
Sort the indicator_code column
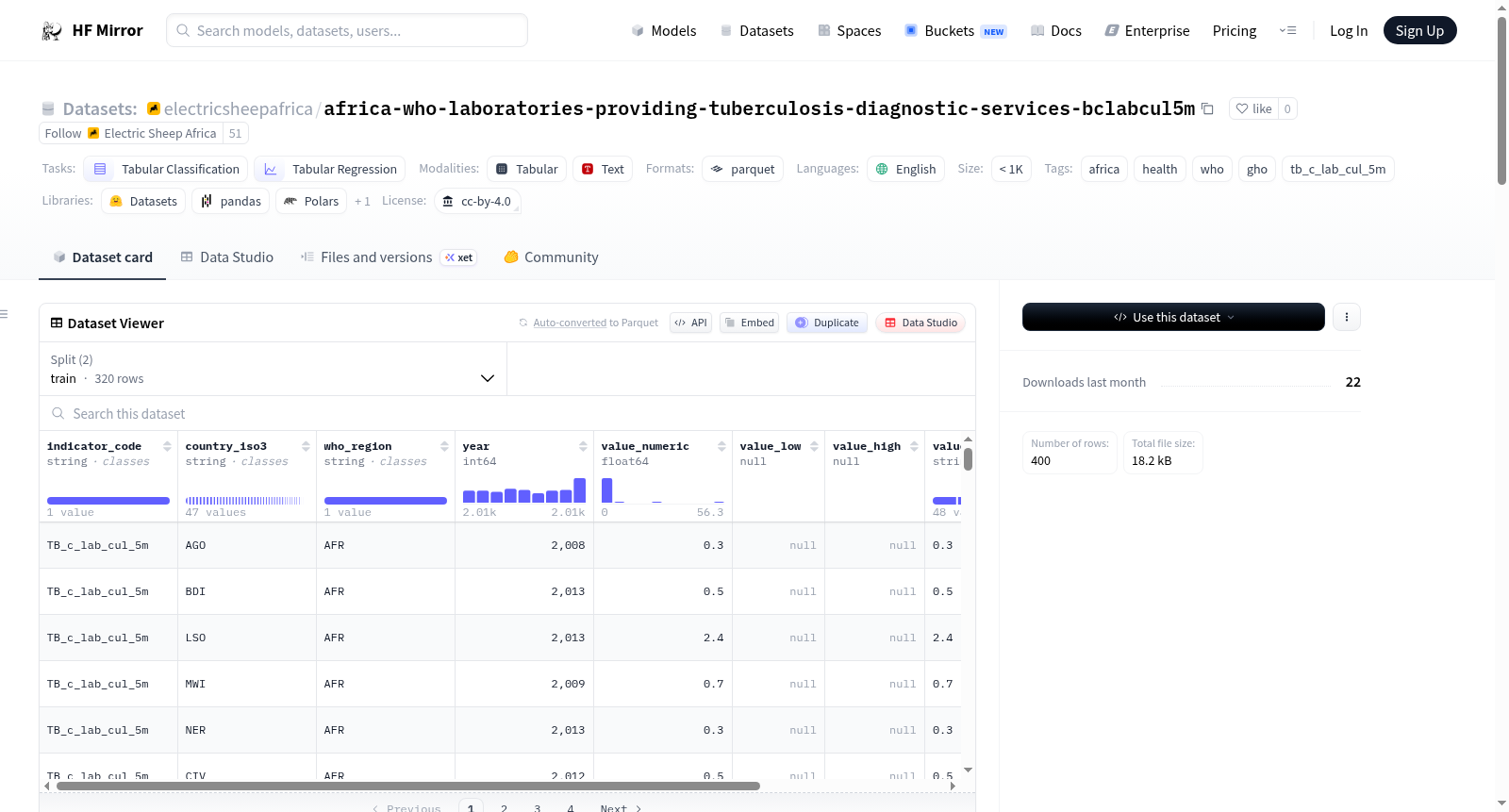coord(167,446)
